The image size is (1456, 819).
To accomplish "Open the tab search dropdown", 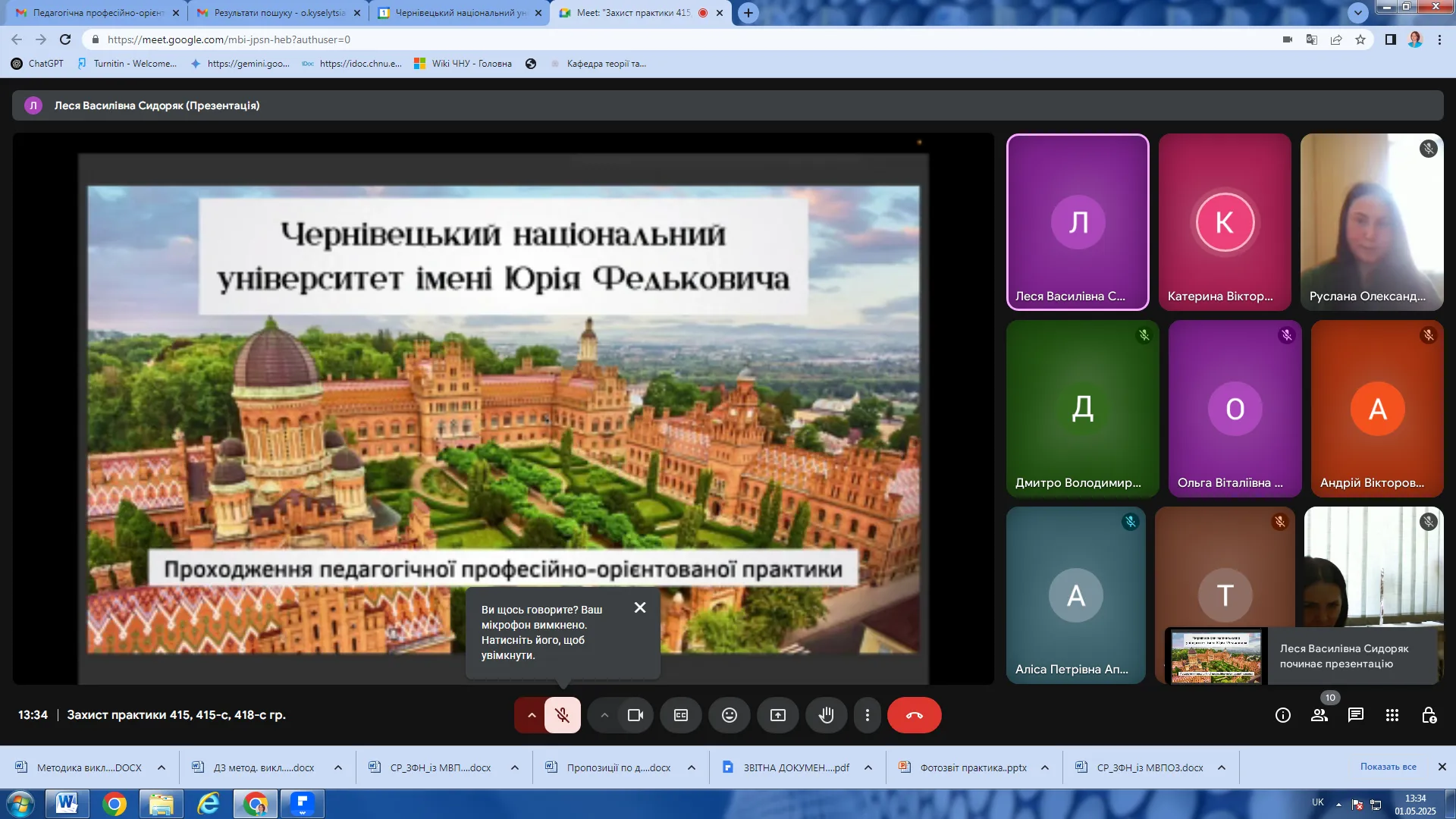I will tap(1358, 13).
